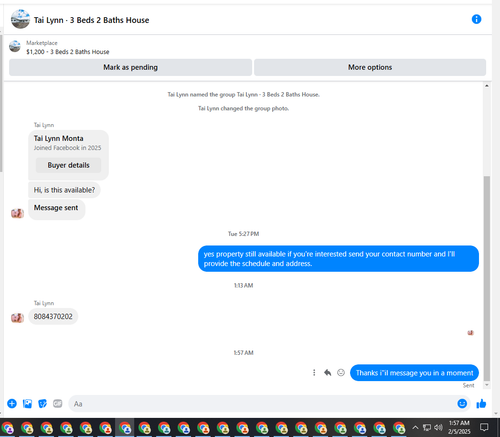
Task: Open network status in system tray
Action: [427, 427]
